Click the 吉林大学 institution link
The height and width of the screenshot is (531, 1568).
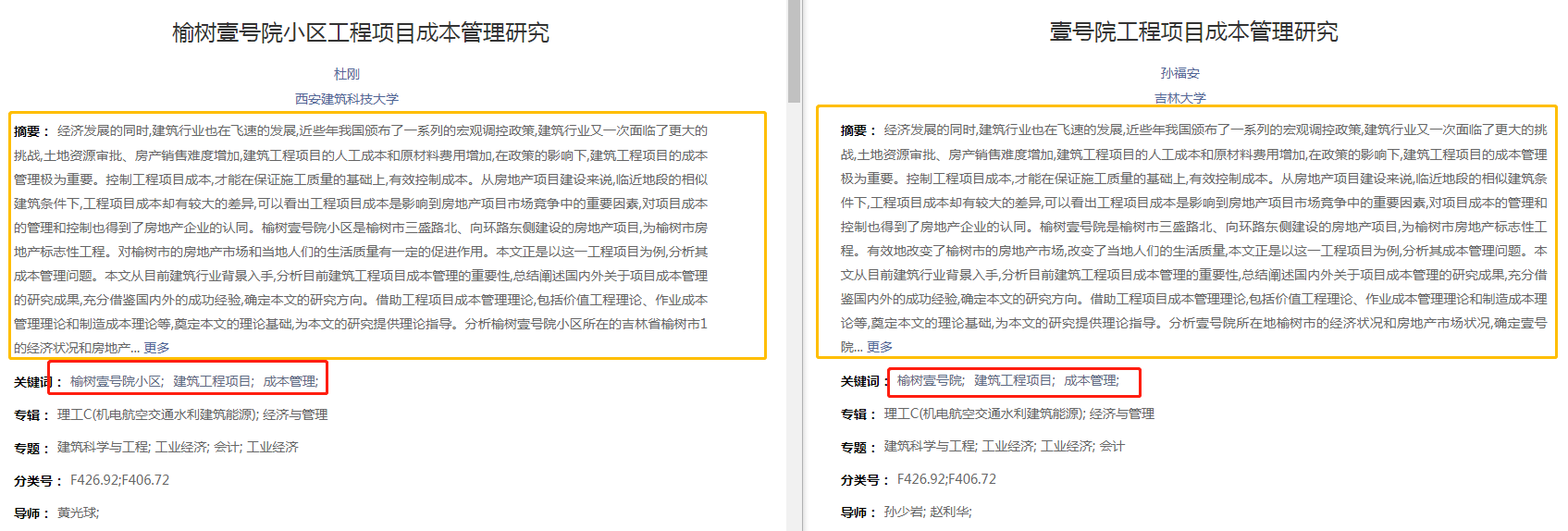(1179, 98)
